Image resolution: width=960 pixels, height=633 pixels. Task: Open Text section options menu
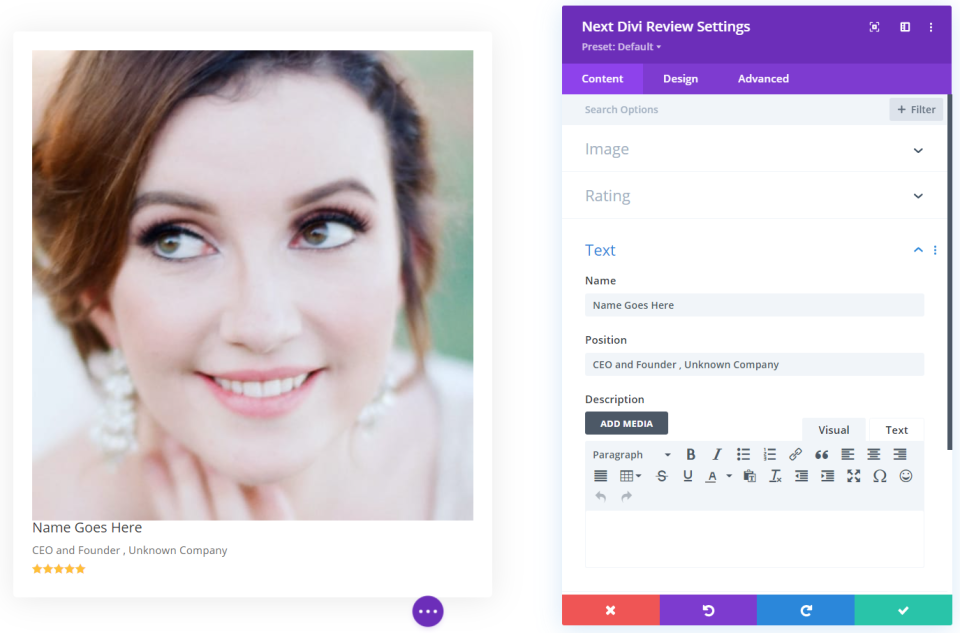coord(935,250)
